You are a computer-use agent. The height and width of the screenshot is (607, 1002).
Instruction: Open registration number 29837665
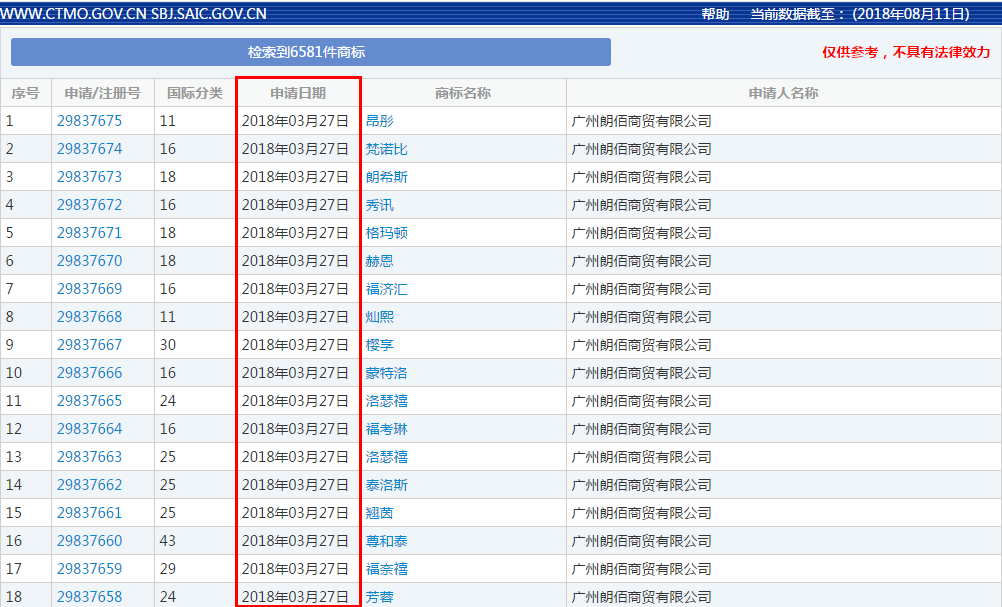pyautogui.click(x=89, y=401)
